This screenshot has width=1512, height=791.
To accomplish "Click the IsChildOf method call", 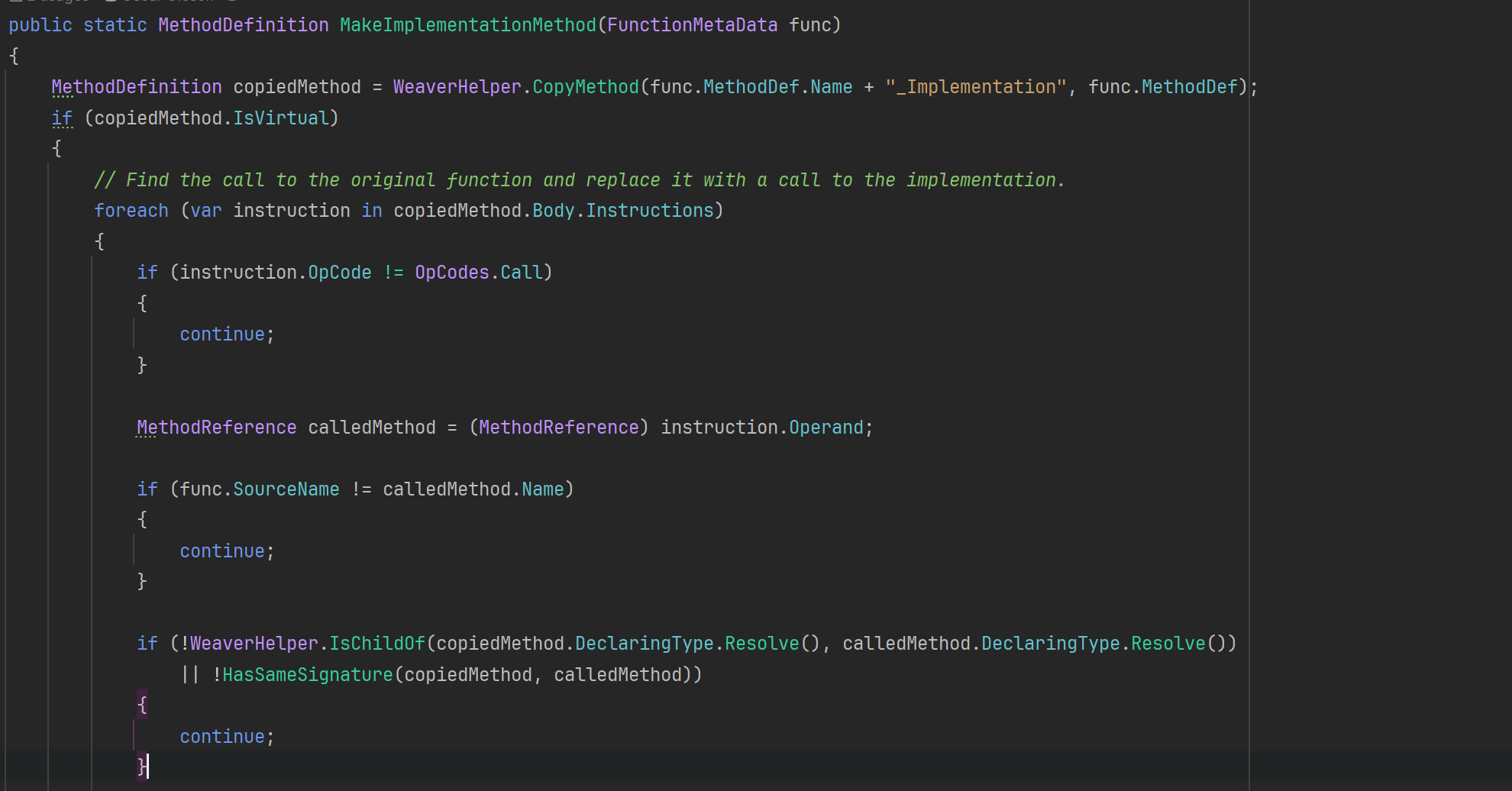I will (377, 643).
